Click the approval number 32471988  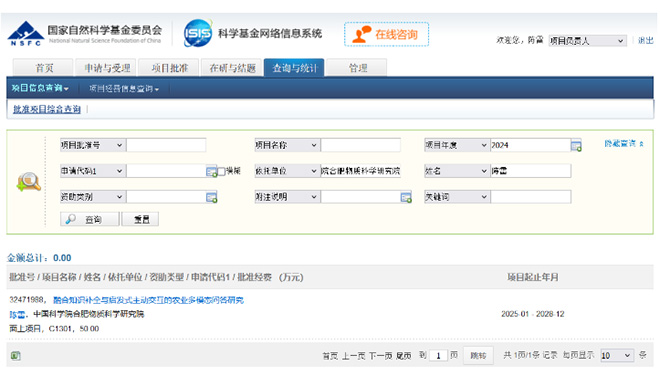tap(26, 300)
